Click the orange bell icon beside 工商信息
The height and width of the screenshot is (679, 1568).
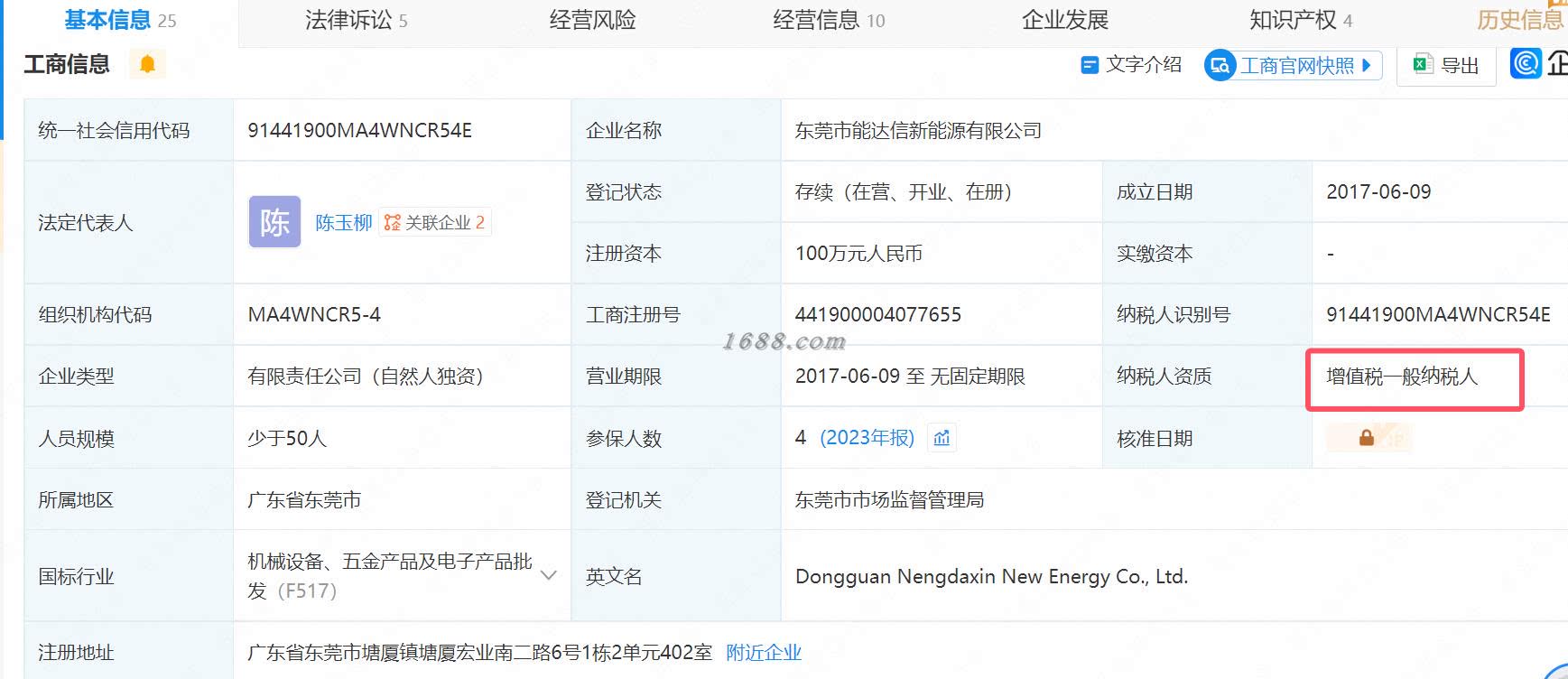[147, 64]
